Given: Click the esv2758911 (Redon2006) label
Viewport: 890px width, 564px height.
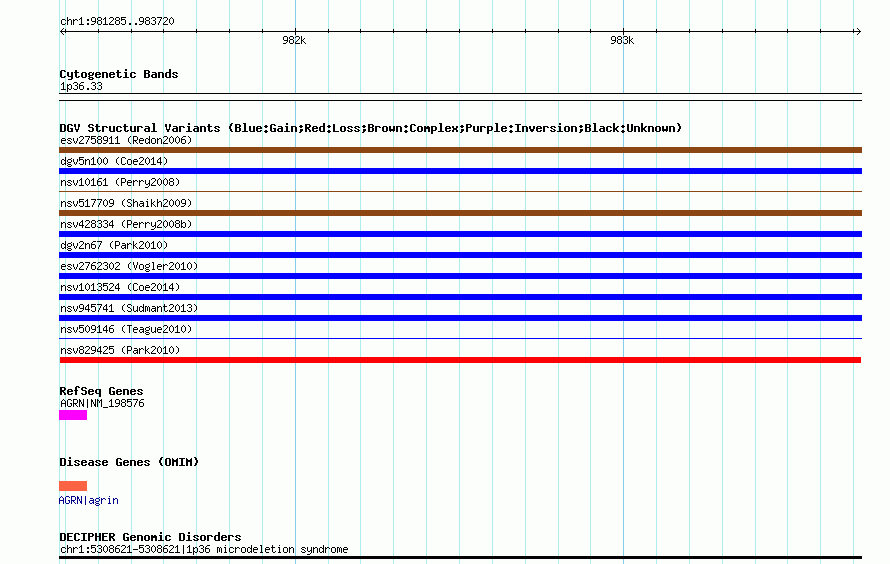Looking at the screenshot, I should [126, 140].
